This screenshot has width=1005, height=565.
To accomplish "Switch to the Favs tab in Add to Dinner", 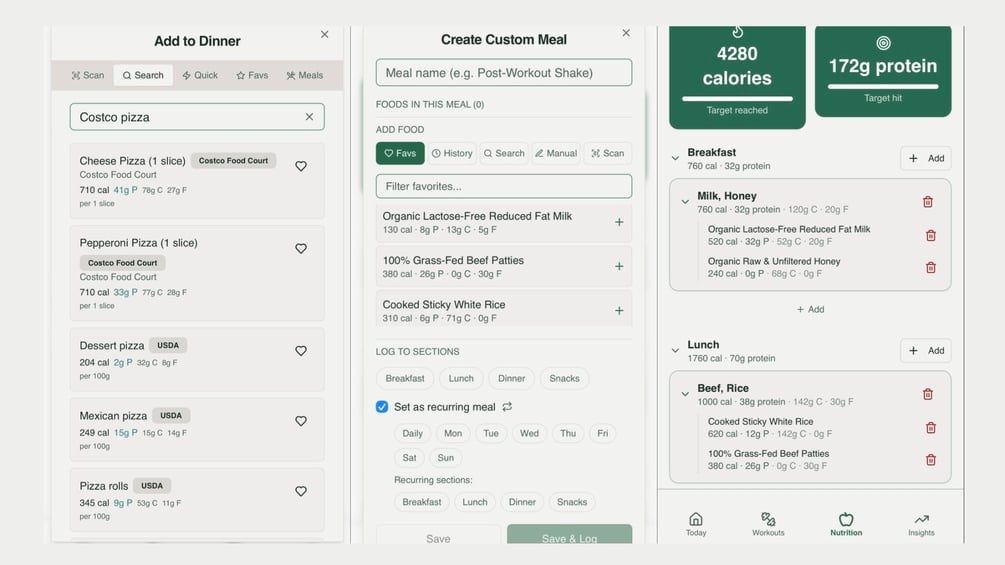I will [252, 75].
